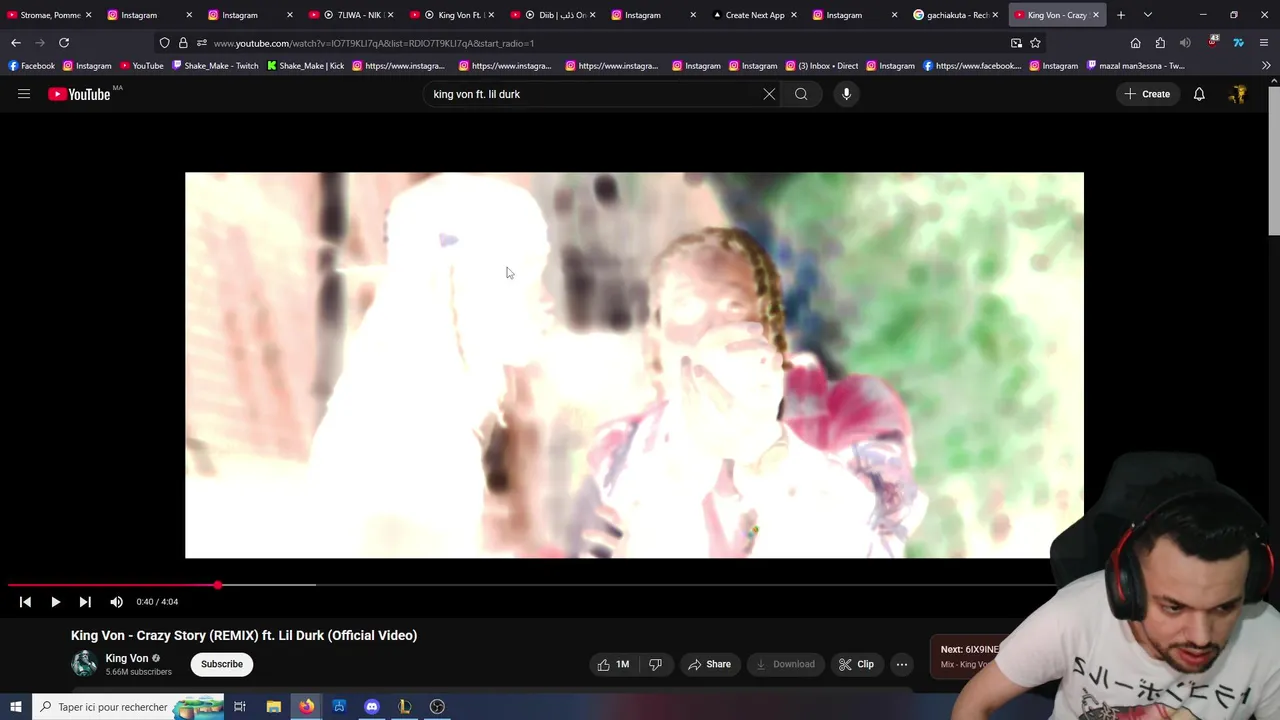Go to the YouTube home logo

[80, 94]
